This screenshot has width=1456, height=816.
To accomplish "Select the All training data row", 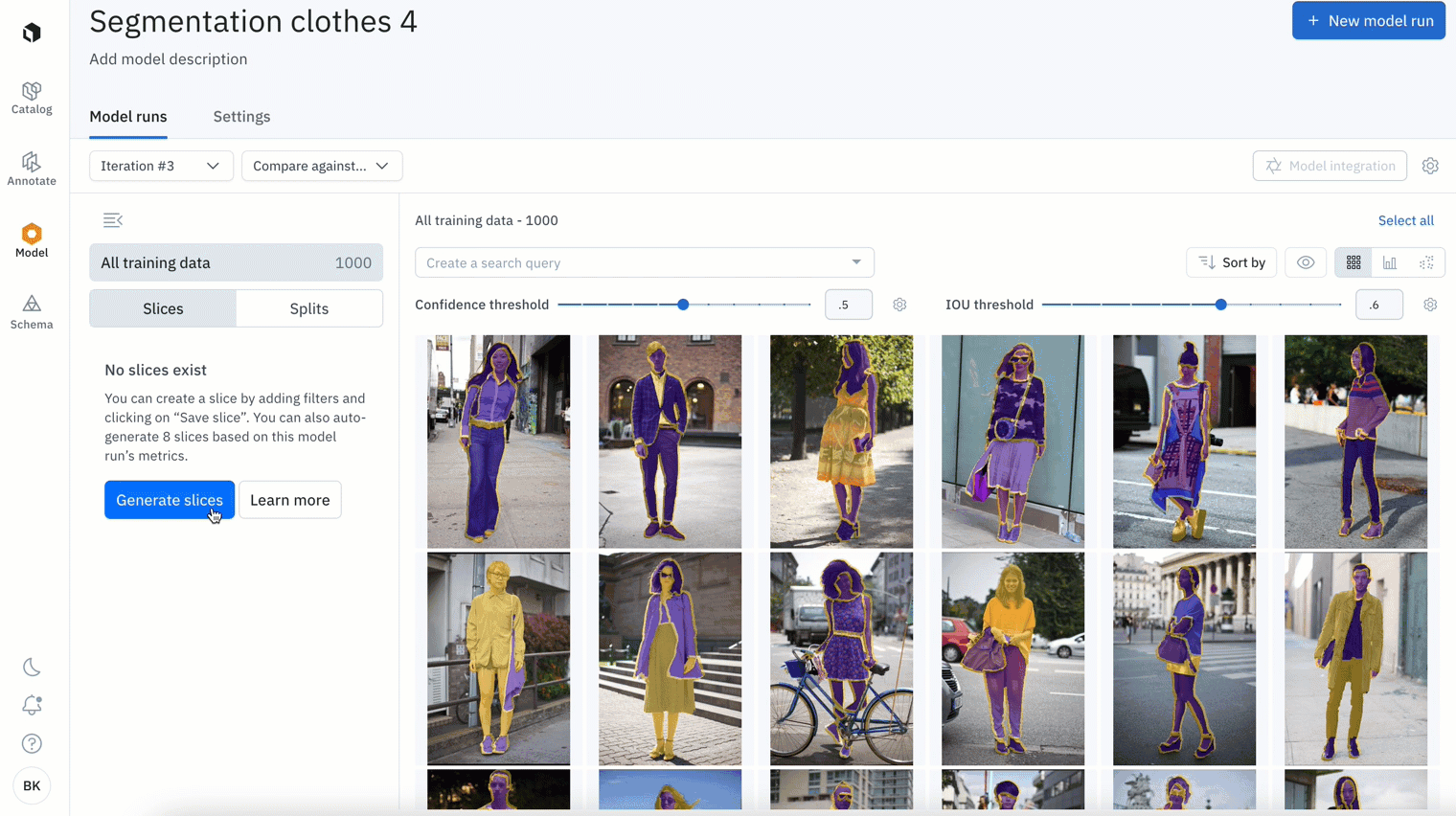I will click(x=237, y=262).
